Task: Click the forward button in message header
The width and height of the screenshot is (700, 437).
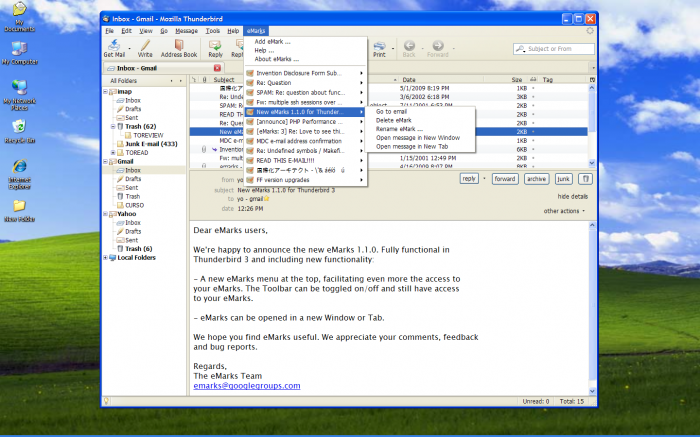Action: 505,179
